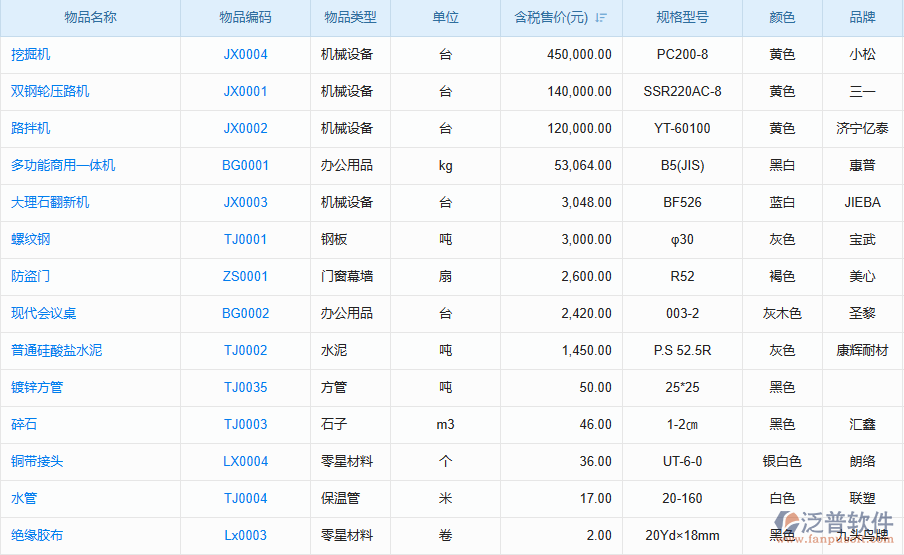Click item code TJ0035
This screenshot has width=904, height=555.
[x=245, y=388]
